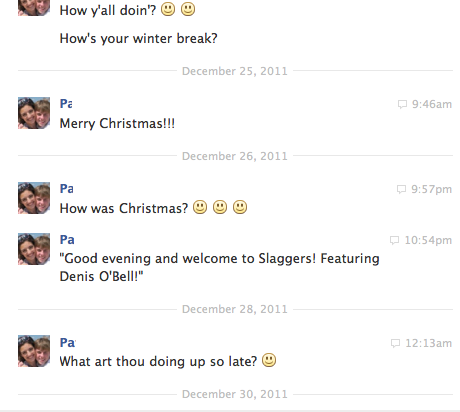The width and height of the screenshot is (460, 412).
Task: Click the December 25, 2011 date divider
Action: pos(235,71)
